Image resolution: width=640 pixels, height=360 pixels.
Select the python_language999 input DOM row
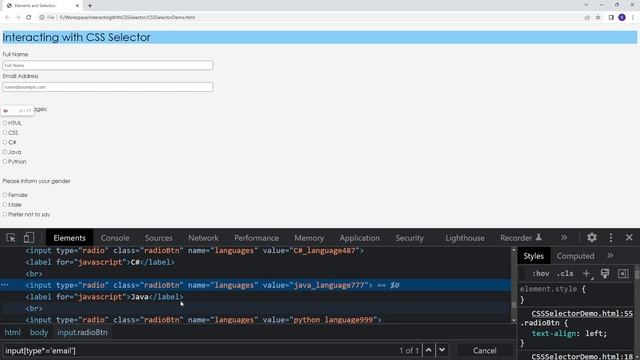tap(256, 320)
